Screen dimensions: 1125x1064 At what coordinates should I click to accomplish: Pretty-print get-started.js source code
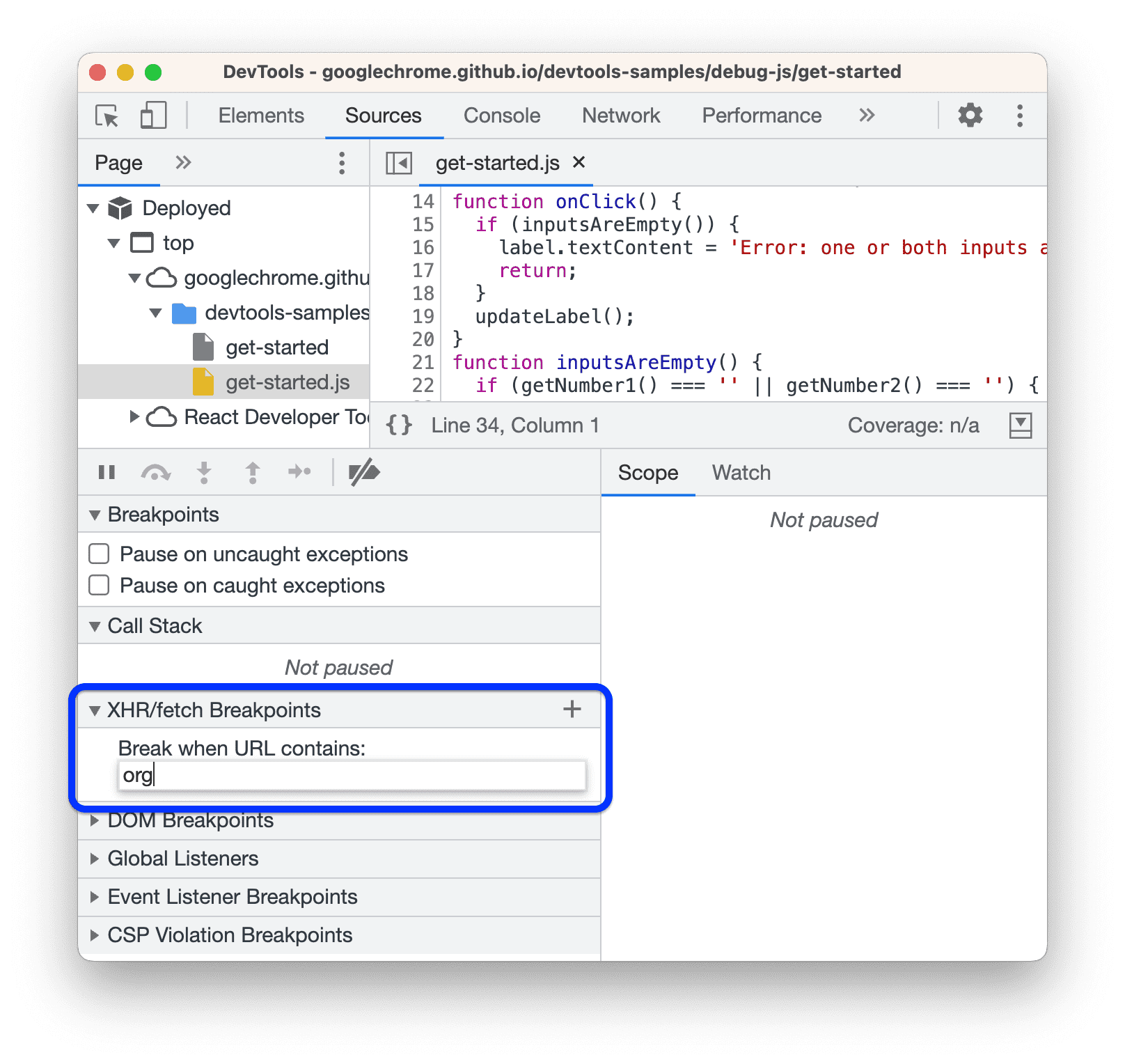398,425
